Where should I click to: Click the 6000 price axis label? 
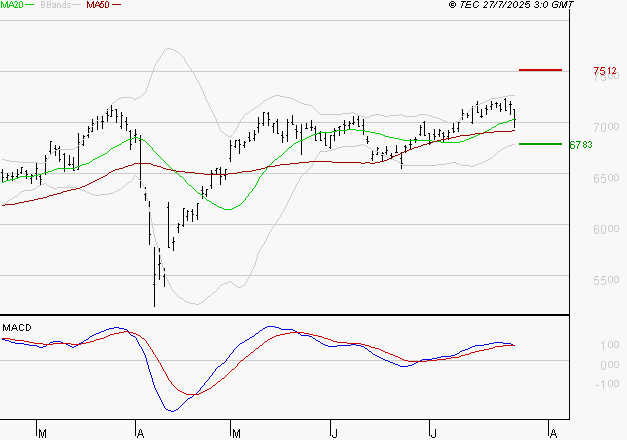[x=606, y=230]
